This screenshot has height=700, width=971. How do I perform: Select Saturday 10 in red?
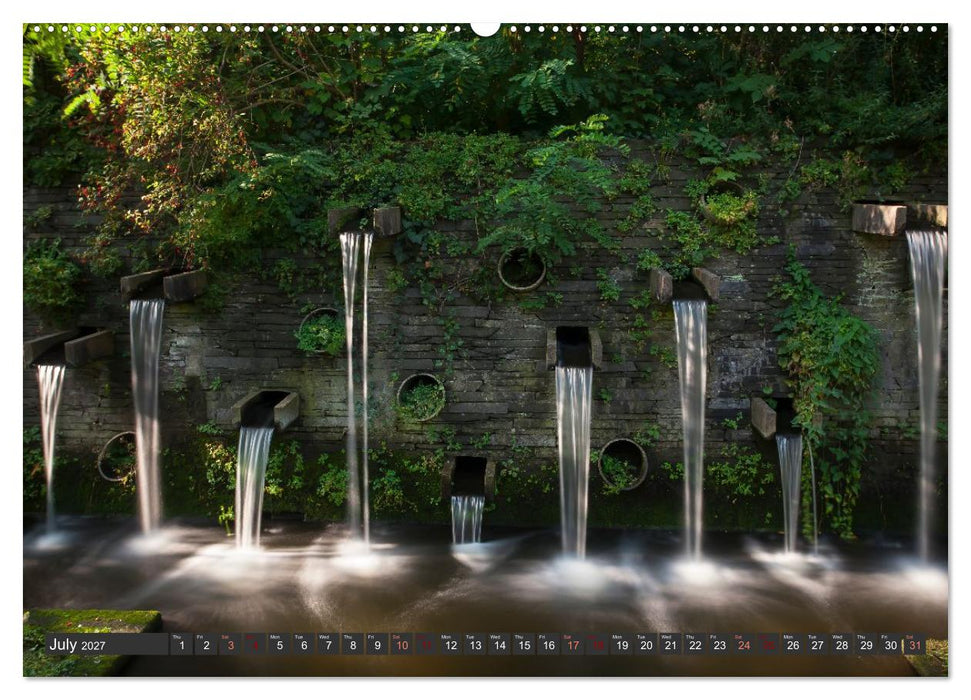click(402, 644)
